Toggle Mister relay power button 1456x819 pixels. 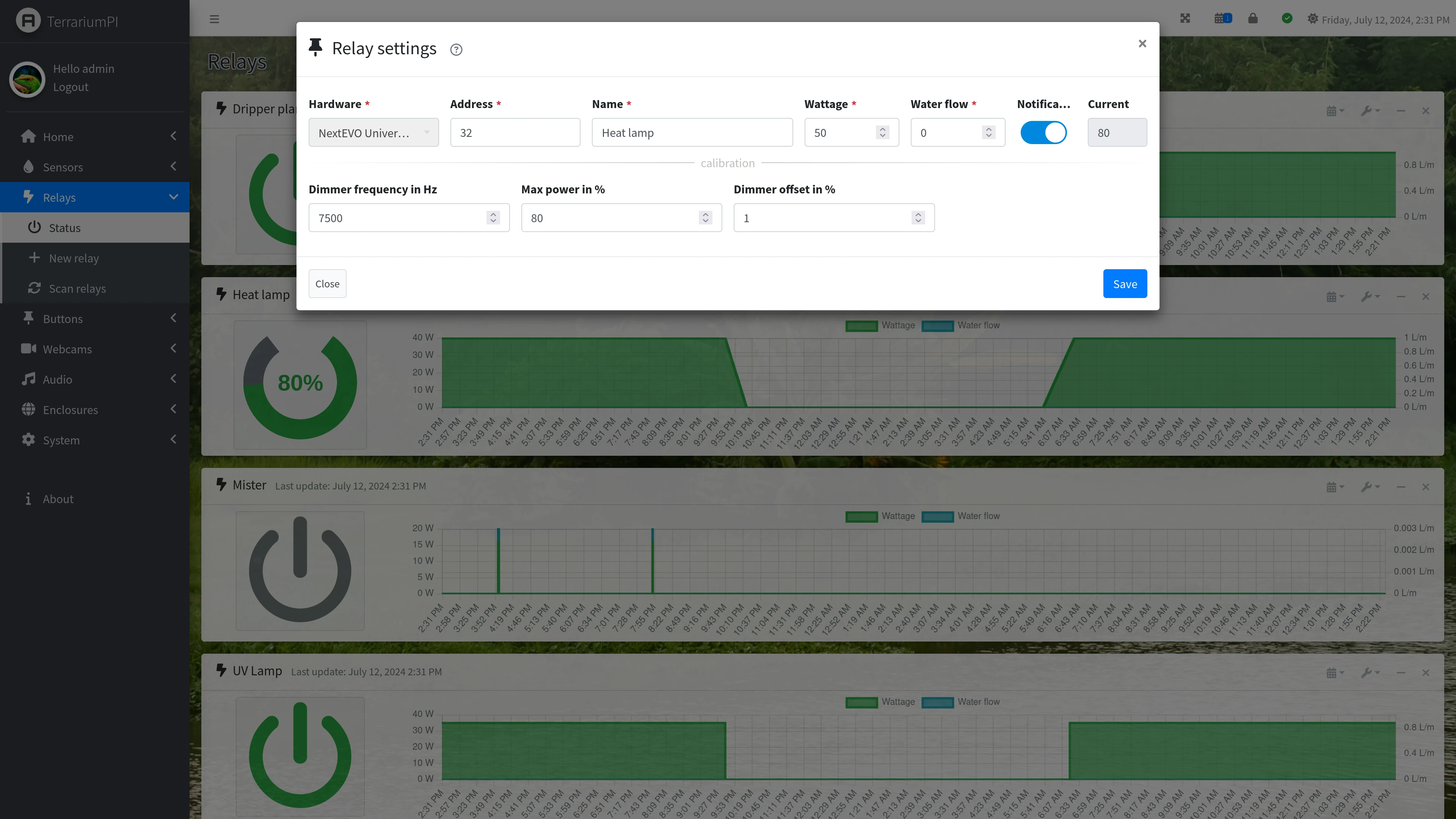pos(300,570)
